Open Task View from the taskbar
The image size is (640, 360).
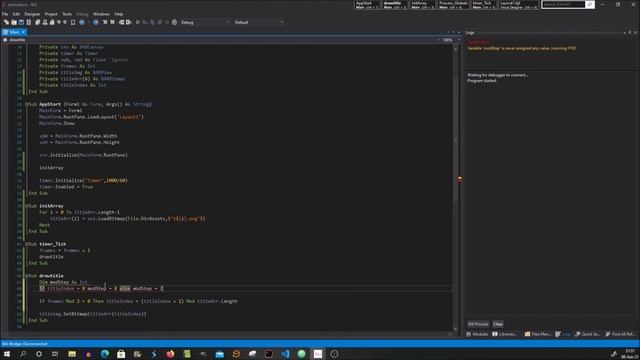click(x=55, y=354)
